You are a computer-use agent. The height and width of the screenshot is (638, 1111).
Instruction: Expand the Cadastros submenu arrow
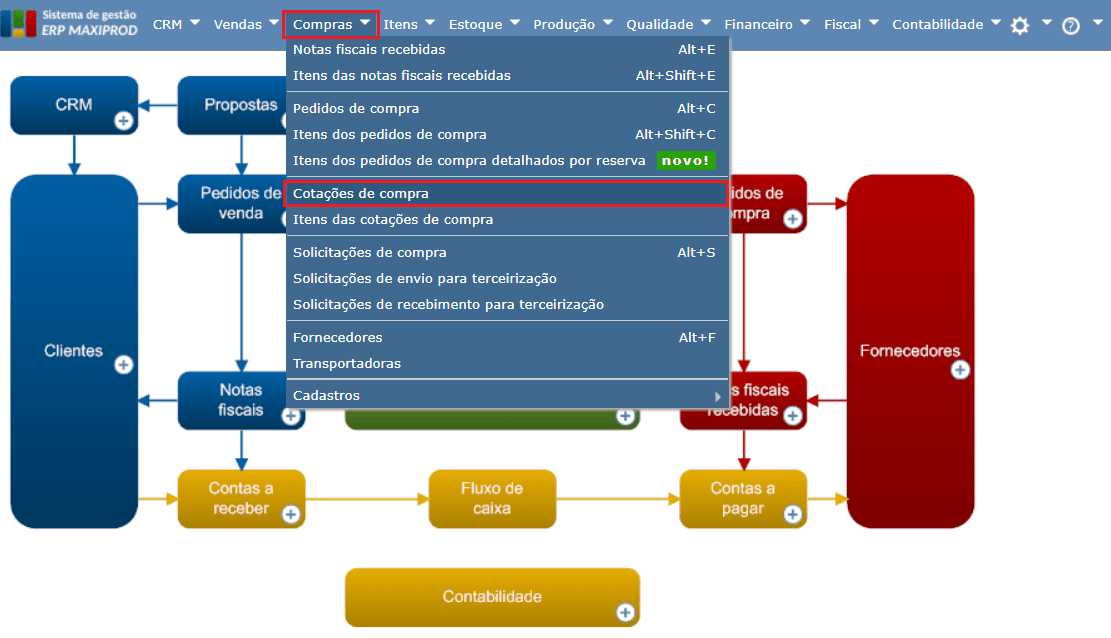[x=717, y=396]
